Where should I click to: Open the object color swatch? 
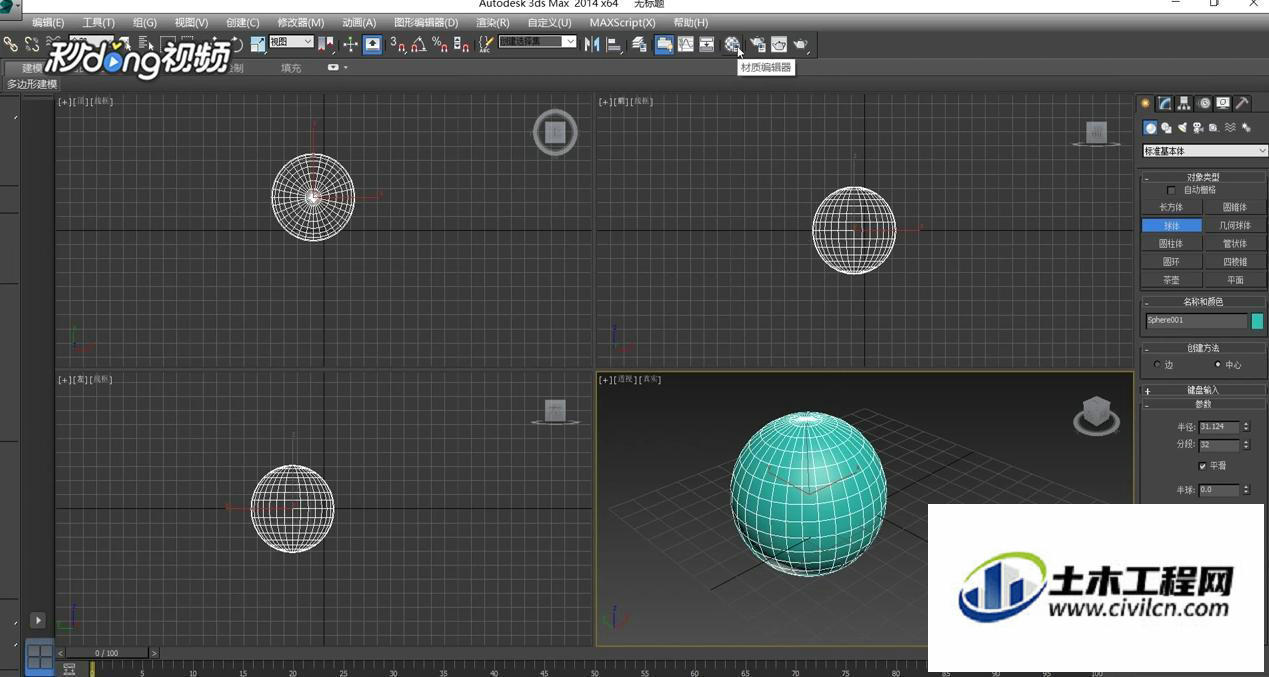(x=1257, y=321)
